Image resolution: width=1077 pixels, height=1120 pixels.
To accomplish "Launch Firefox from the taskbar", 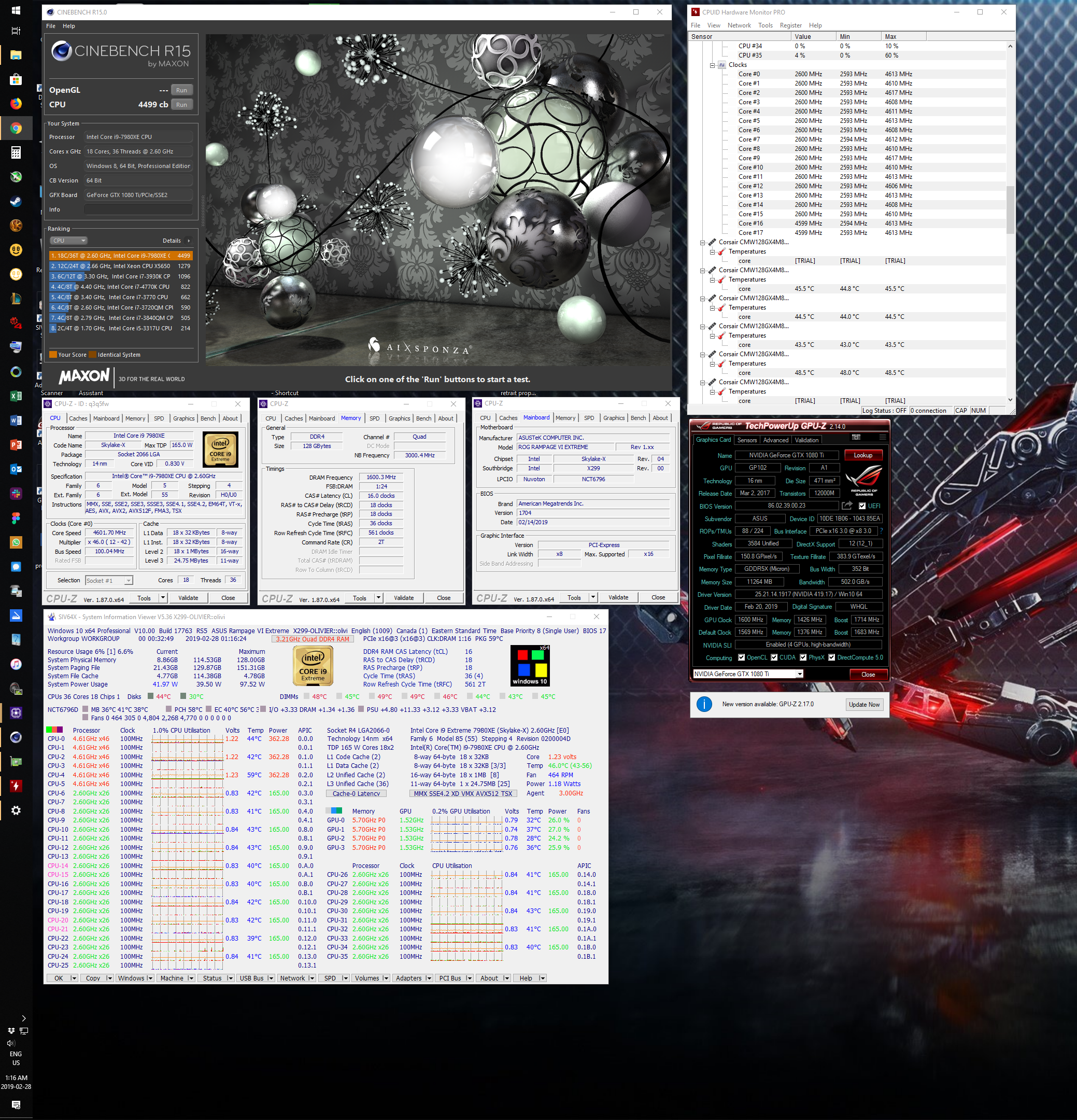I will 16,103.
